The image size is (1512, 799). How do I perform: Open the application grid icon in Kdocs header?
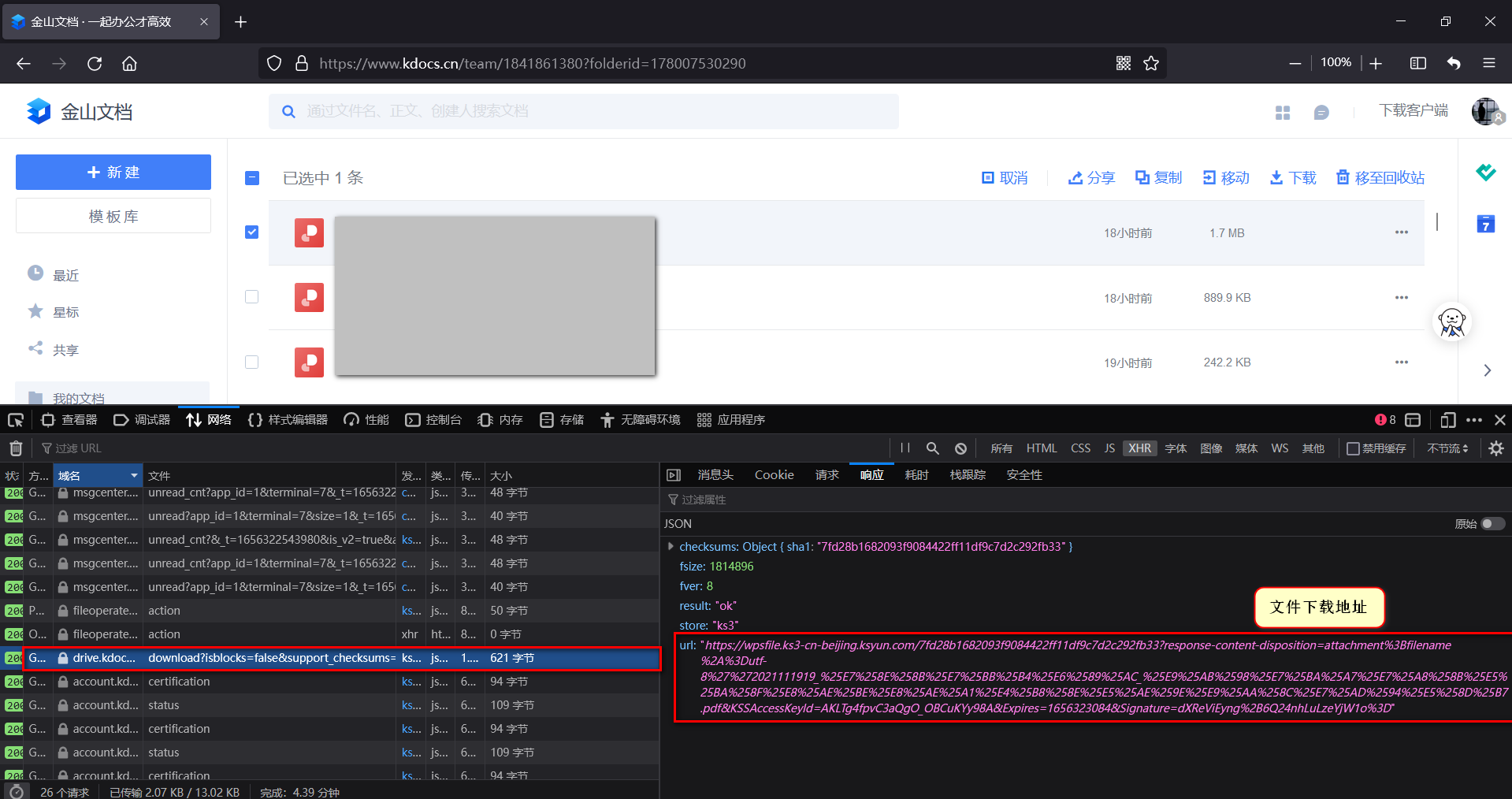(1283, 113)
